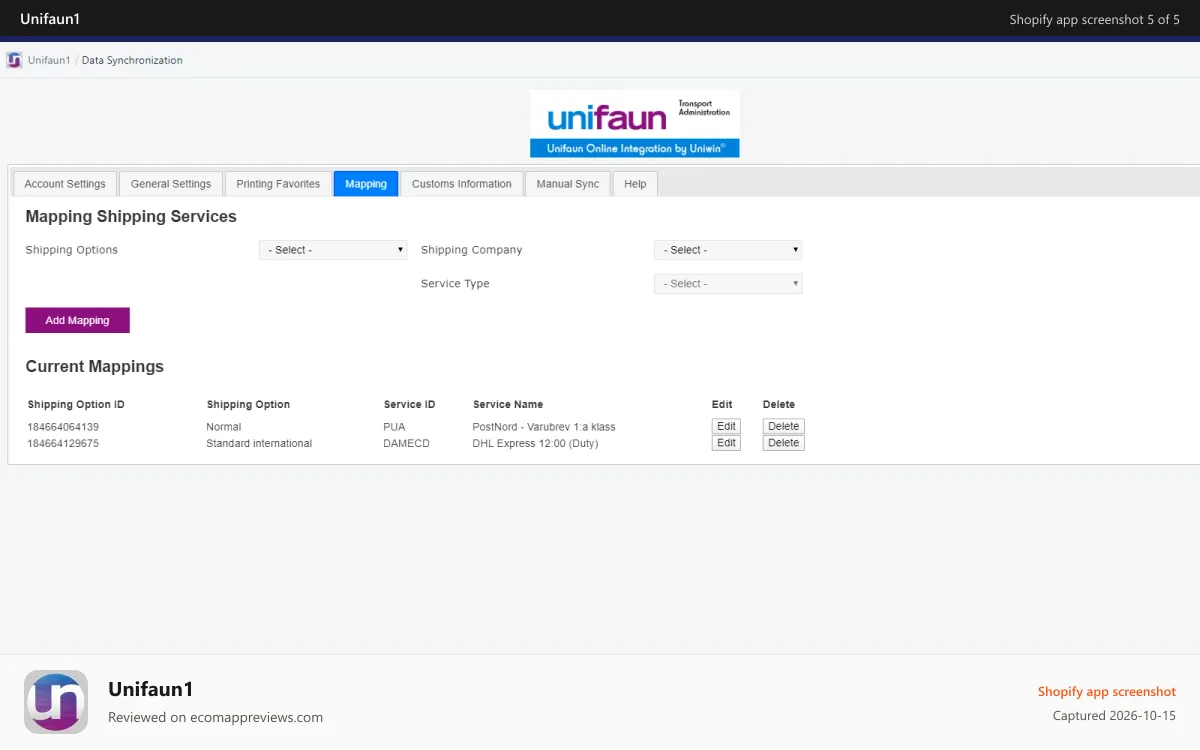Click the Unifaun1 app icon in footer
The width and height of the screenshot is (1200, 750).
[56, 702]
